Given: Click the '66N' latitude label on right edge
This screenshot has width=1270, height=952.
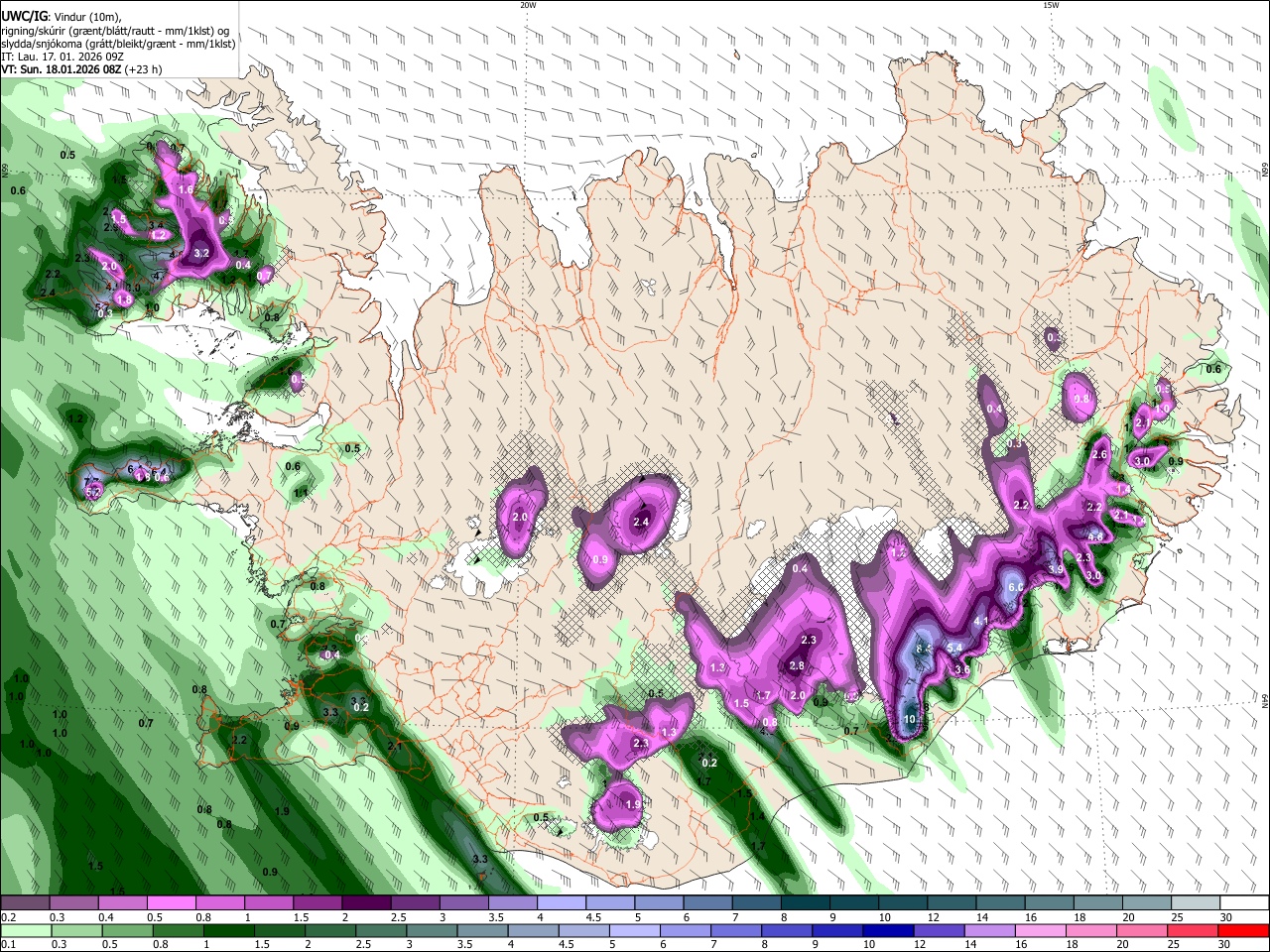Looking at the screenshot, I should 1265,172.
